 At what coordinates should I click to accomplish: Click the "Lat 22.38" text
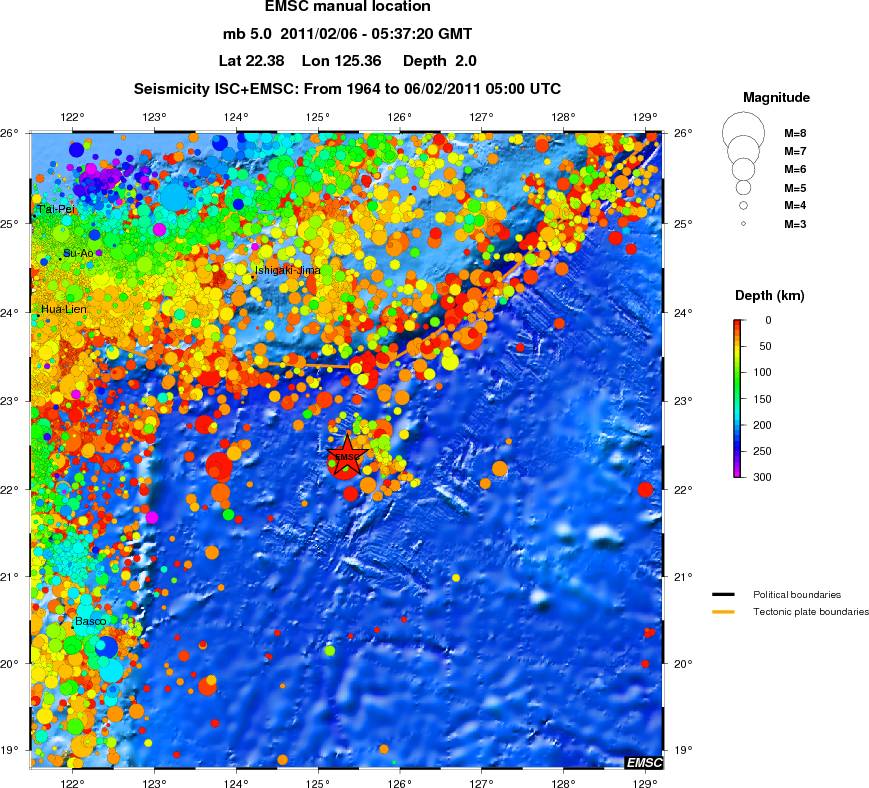252,61
